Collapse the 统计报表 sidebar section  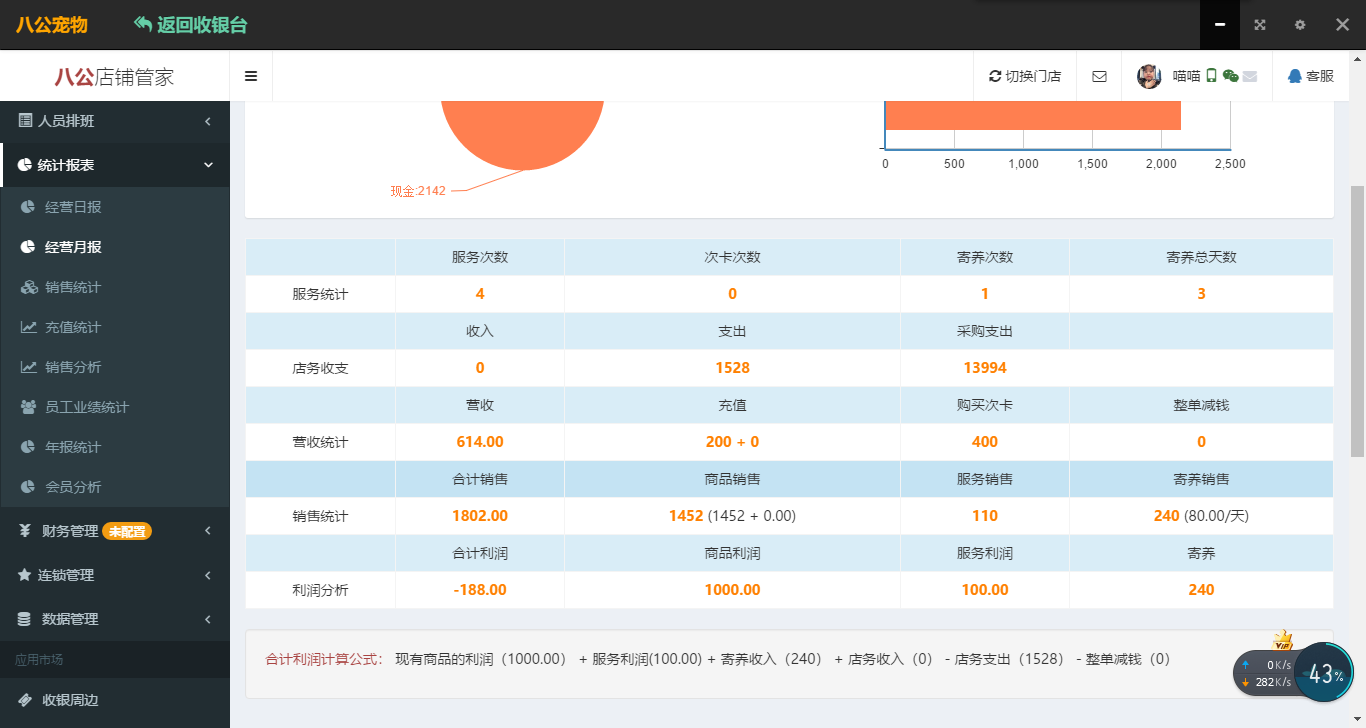point(115,165)
